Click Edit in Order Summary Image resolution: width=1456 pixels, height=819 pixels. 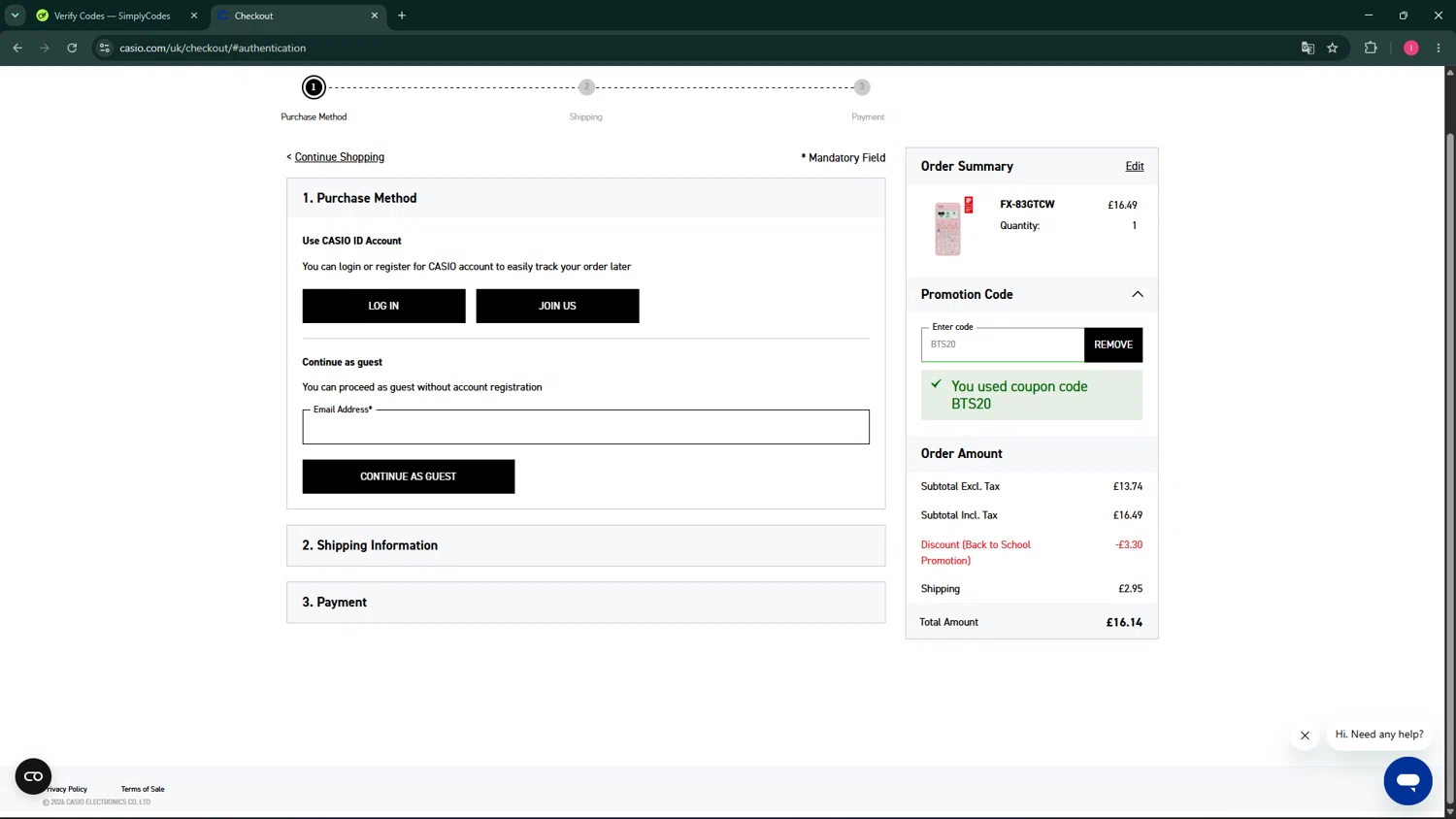(x=1134, y=166)
